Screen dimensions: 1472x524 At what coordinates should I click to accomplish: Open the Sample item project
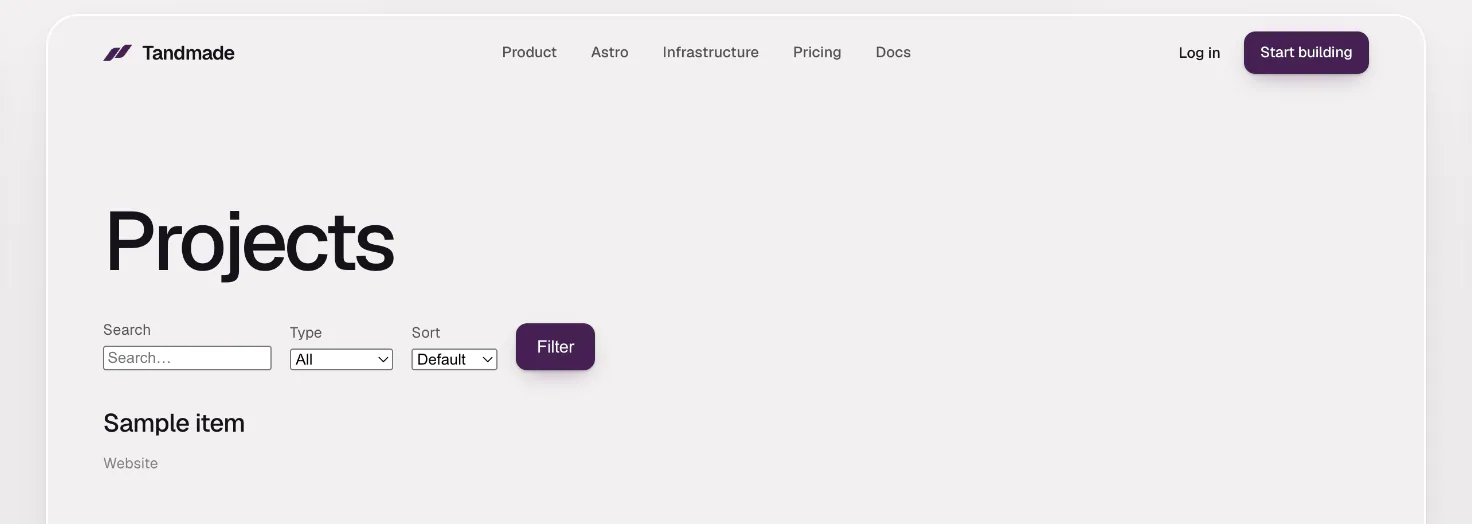coord(174,423)
